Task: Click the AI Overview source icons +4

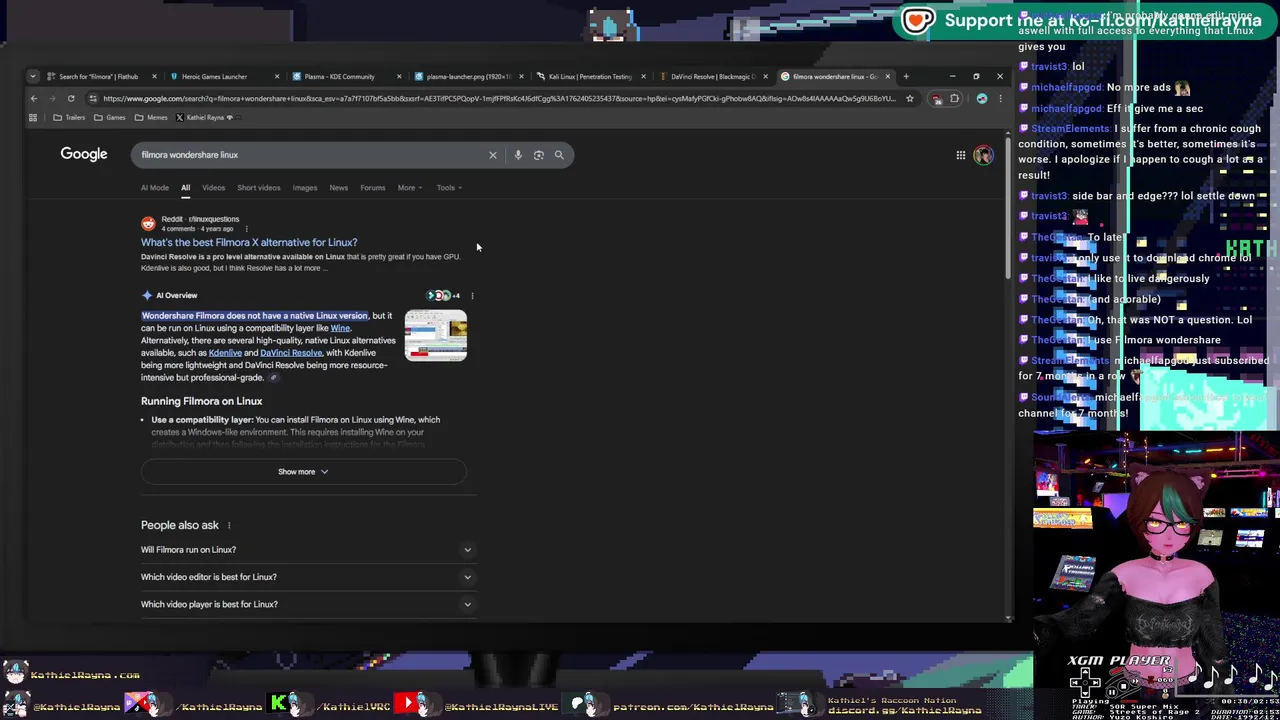Action: [443, 296]
